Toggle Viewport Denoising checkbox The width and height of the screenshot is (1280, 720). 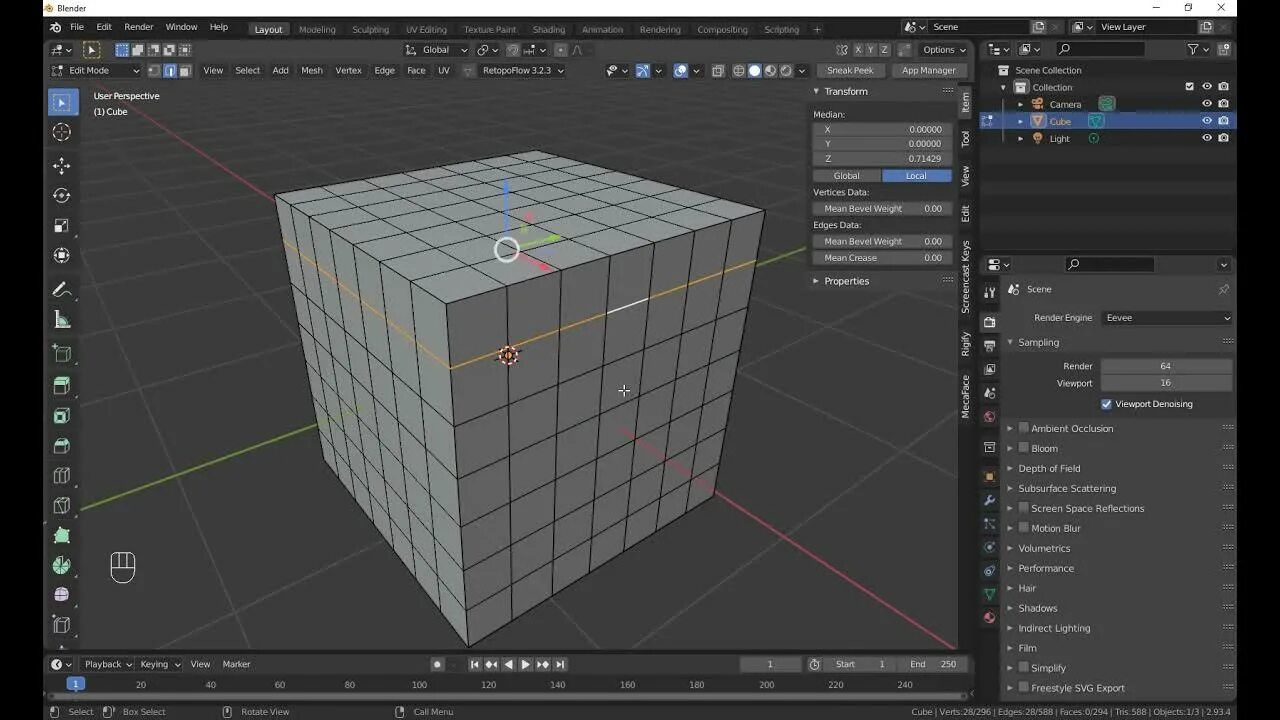pos(1106,404)
